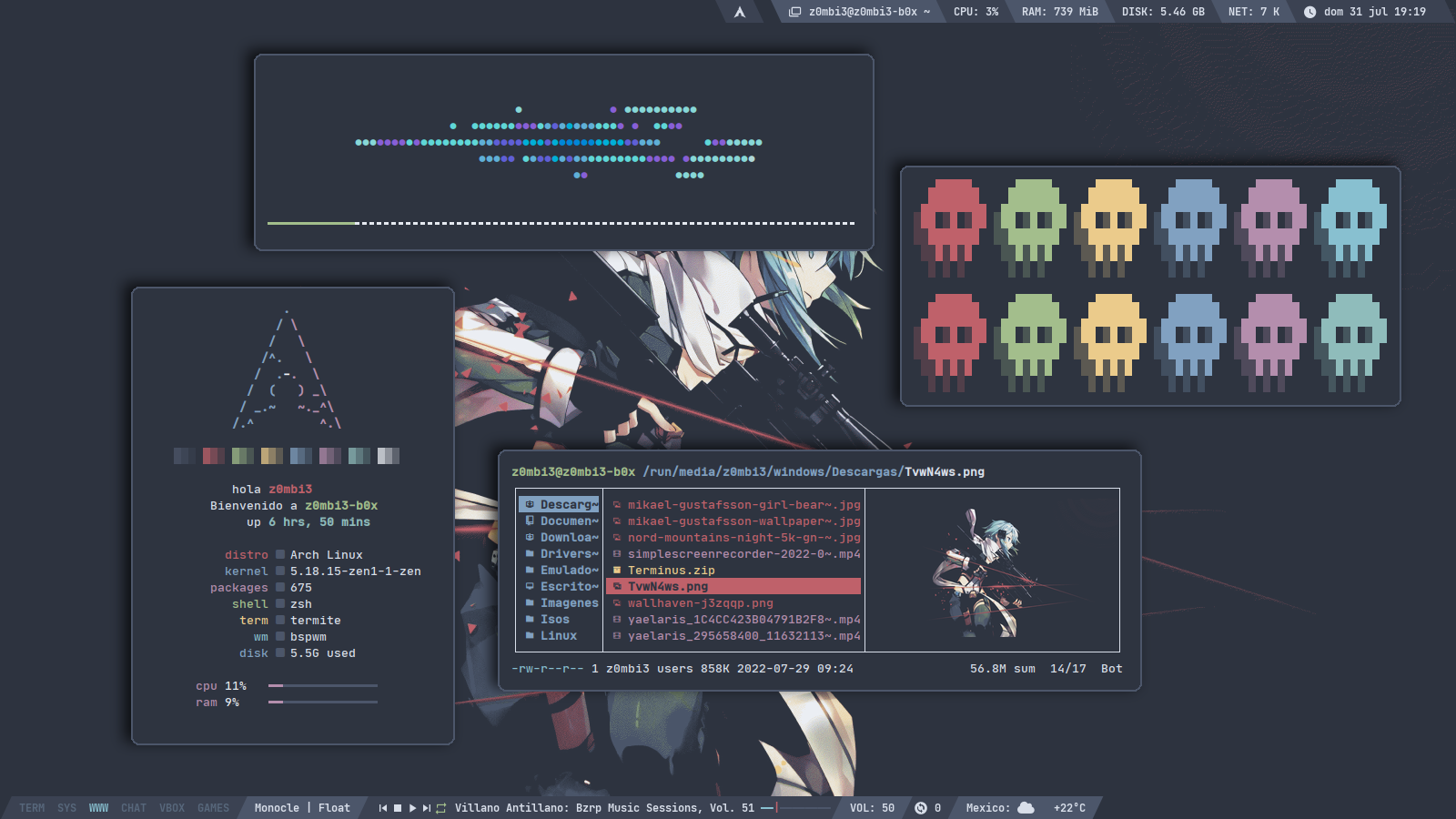Click the +22°C temperature reading
Screen dimensions: 1456x819
1069,808
